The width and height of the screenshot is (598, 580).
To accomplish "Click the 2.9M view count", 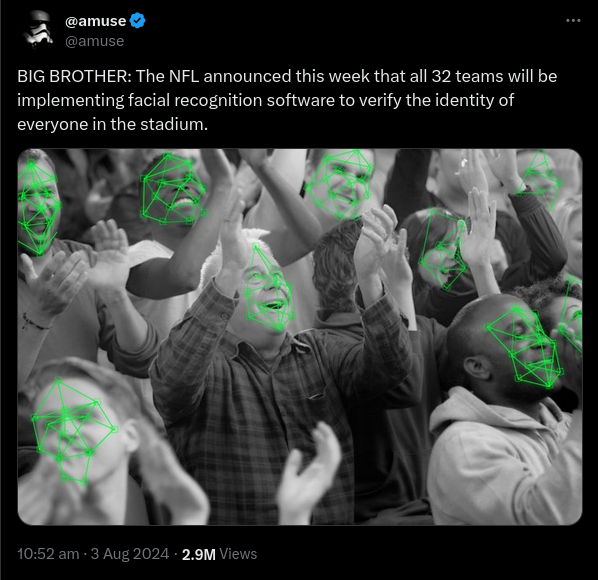I will coord(199,554).
